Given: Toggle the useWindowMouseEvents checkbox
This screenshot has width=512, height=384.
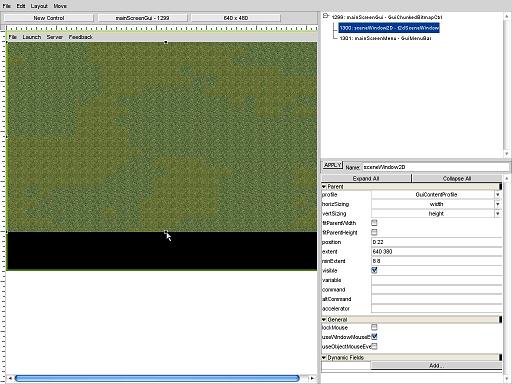Looking at the screenshot, I should point(374,337).
